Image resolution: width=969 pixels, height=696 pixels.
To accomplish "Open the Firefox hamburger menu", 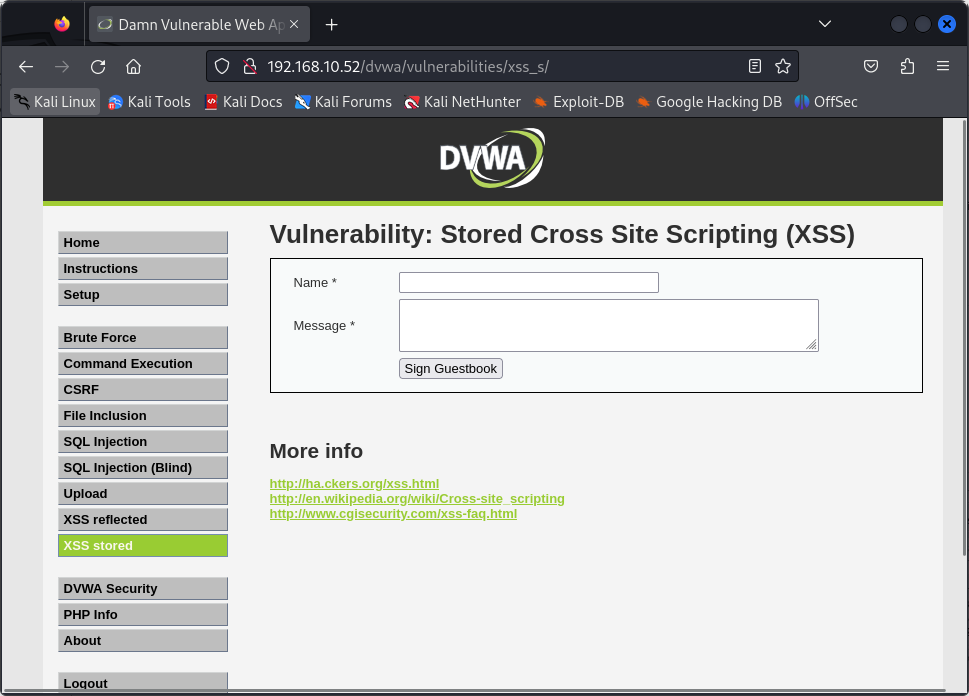I will tap(942, 66).
